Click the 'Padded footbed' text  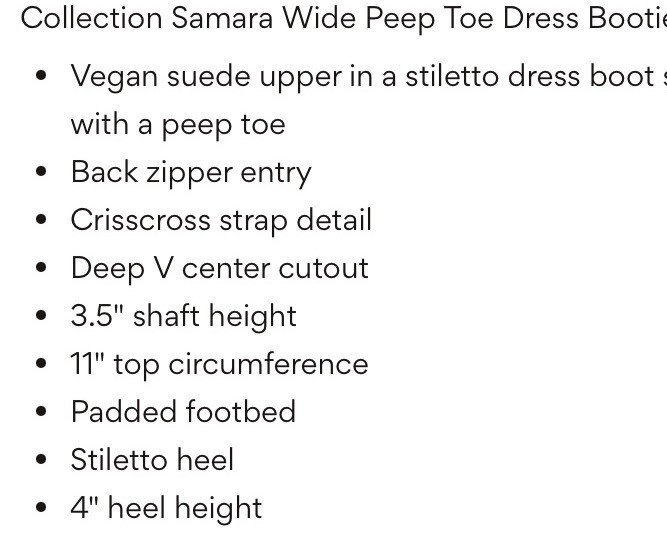point(183,412)
